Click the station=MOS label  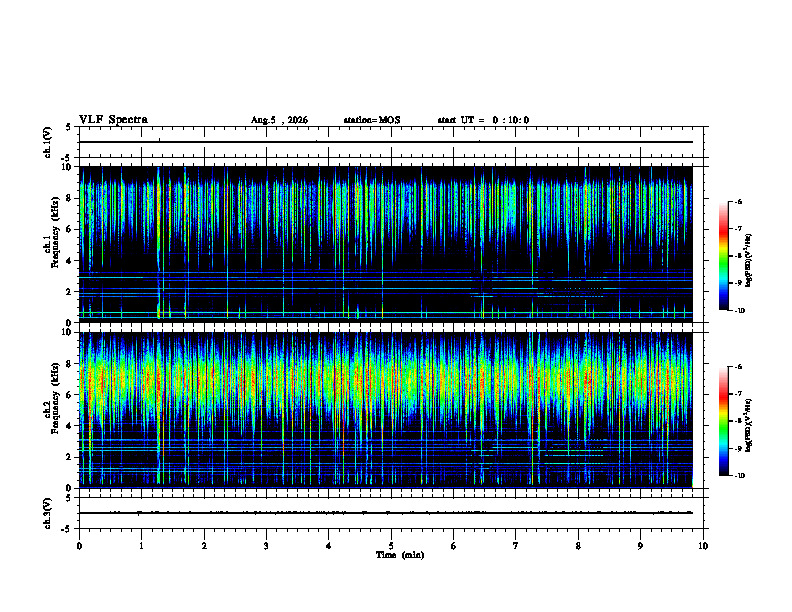[372, 120]
